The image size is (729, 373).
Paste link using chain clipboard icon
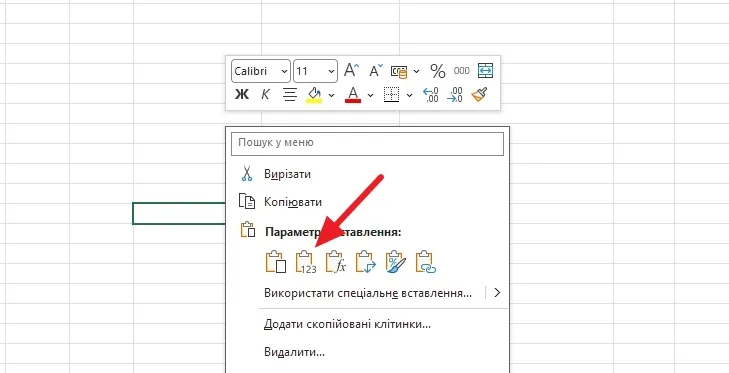(x=426, y=262)
